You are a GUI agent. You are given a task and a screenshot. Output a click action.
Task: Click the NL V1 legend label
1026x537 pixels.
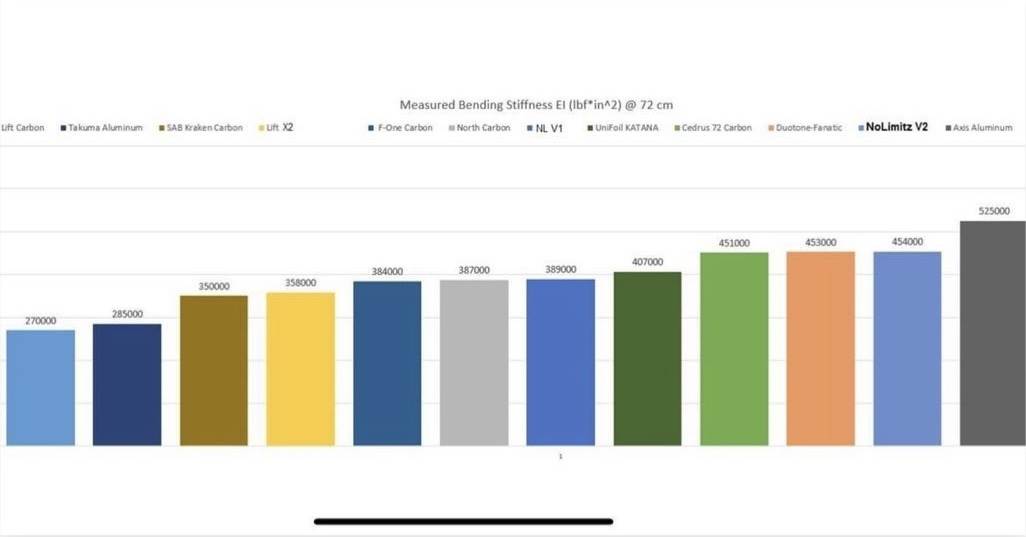pos(548,128)
